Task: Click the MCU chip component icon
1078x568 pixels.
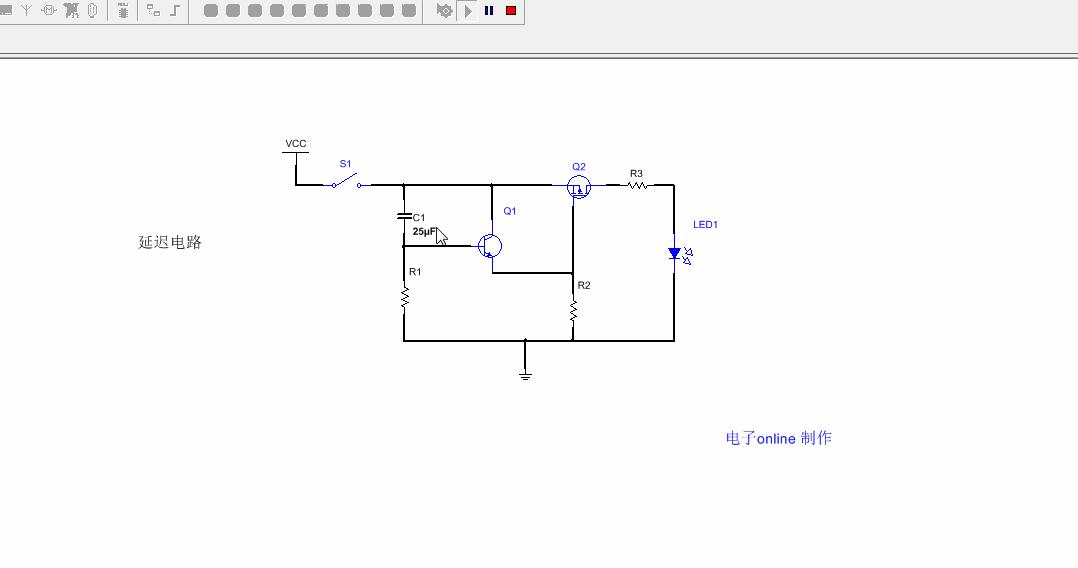Action: (x=123, y=11)
